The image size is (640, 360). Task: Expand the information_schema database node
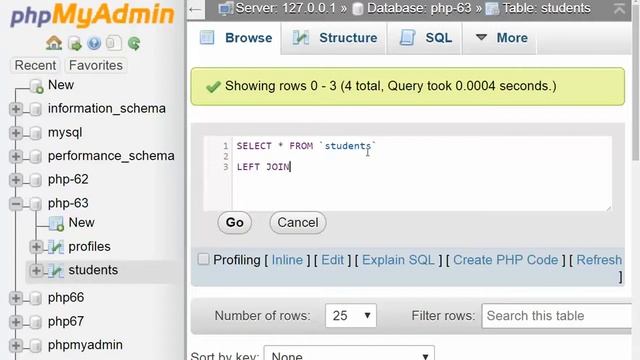pyautogui.click(x=16, y=109)
